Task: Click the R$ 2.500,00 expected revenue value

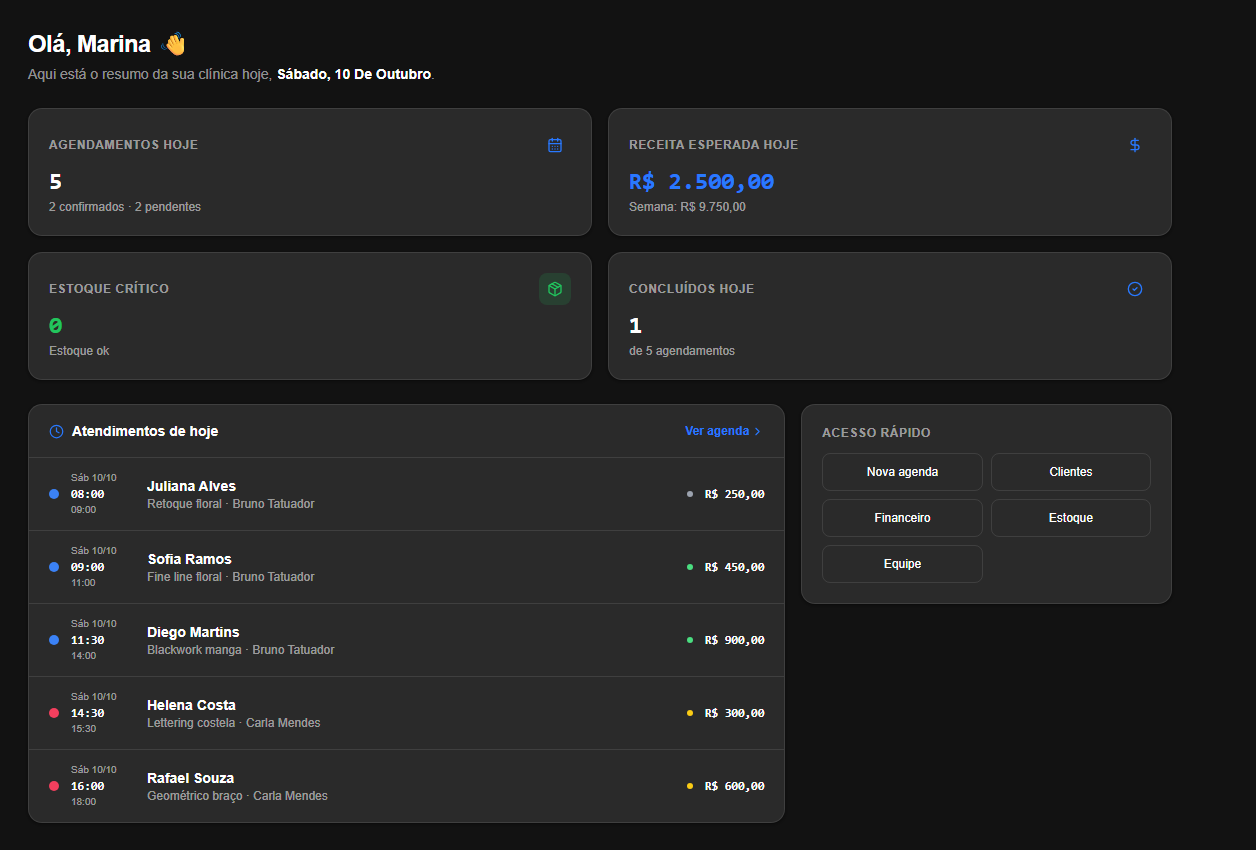Action: [x=701, y=182]
